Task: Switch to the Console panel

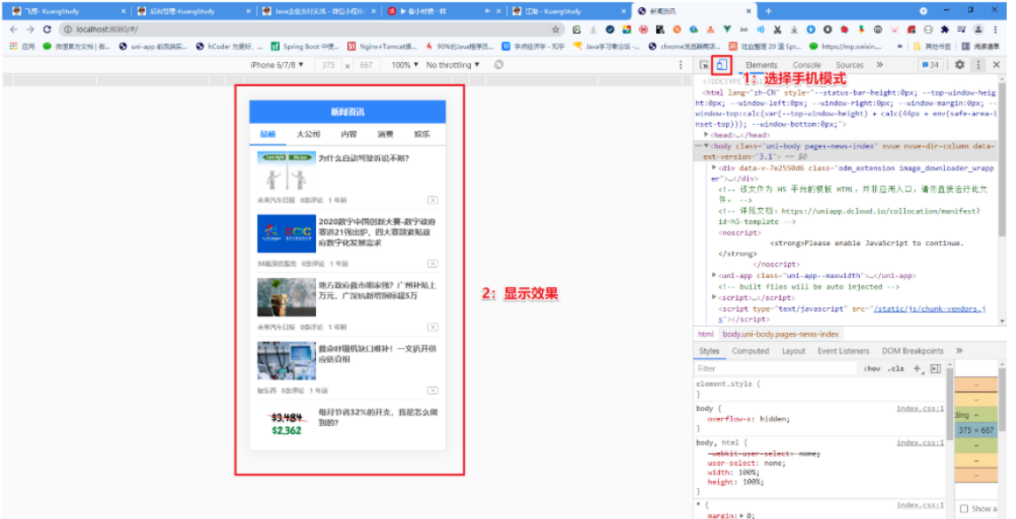Action: click(x=807, y=65)
